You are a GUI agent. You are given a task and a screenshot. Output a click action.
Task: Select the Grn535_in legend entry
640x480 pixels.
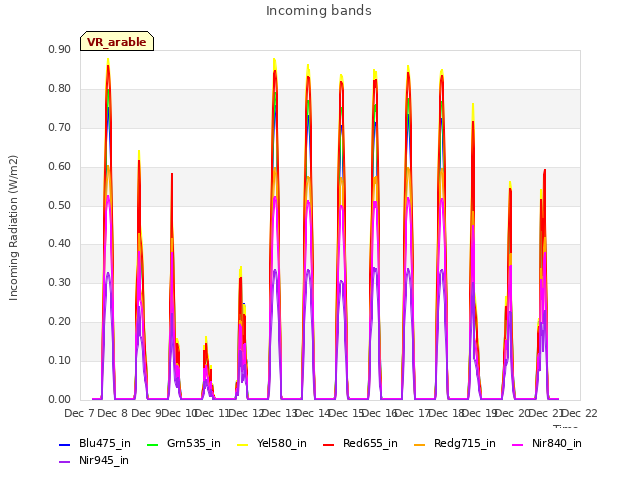184,443
